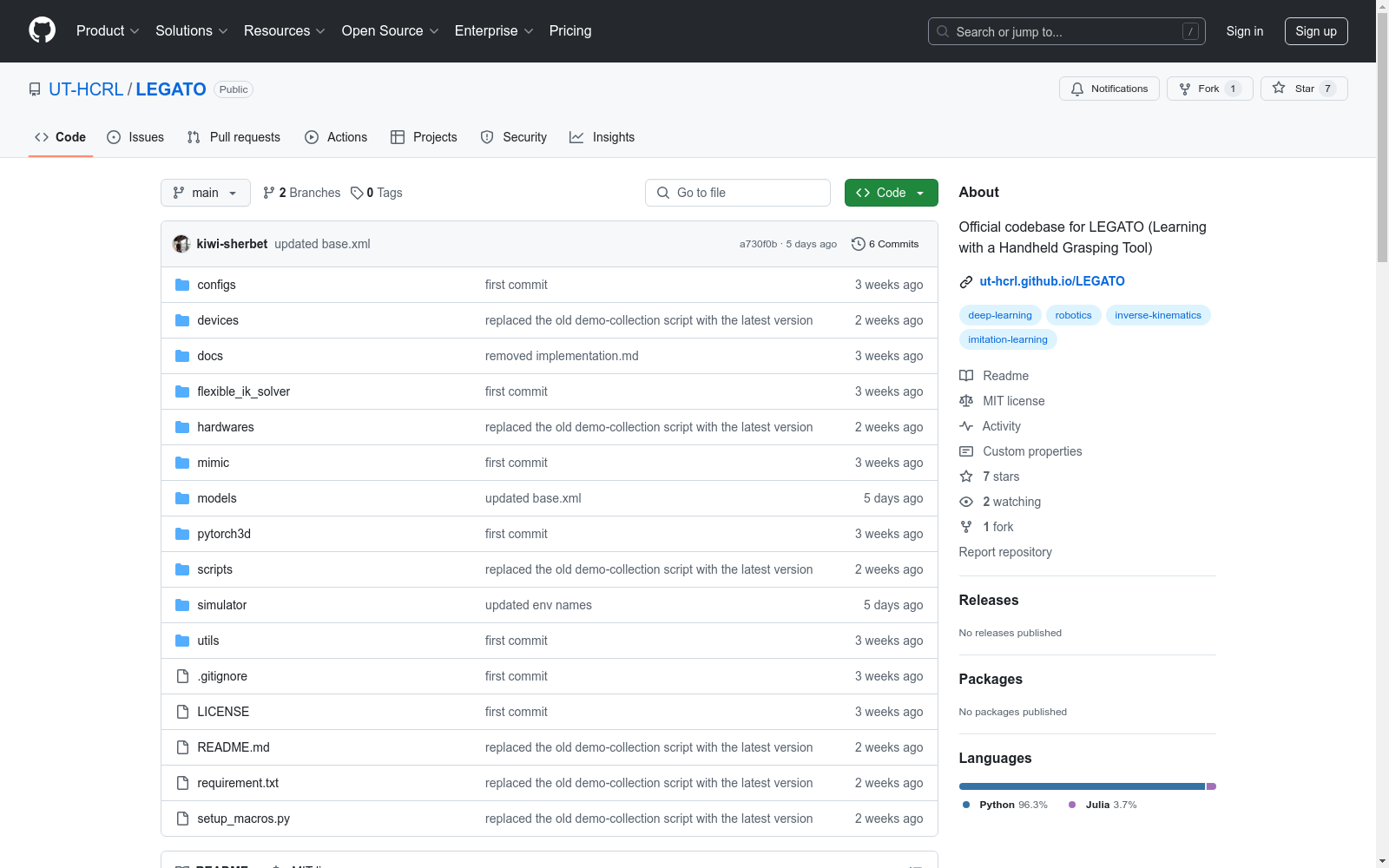1389x868 pixels.
Task: Open the green Code dropdown button
Action: [x=891, y=193]
